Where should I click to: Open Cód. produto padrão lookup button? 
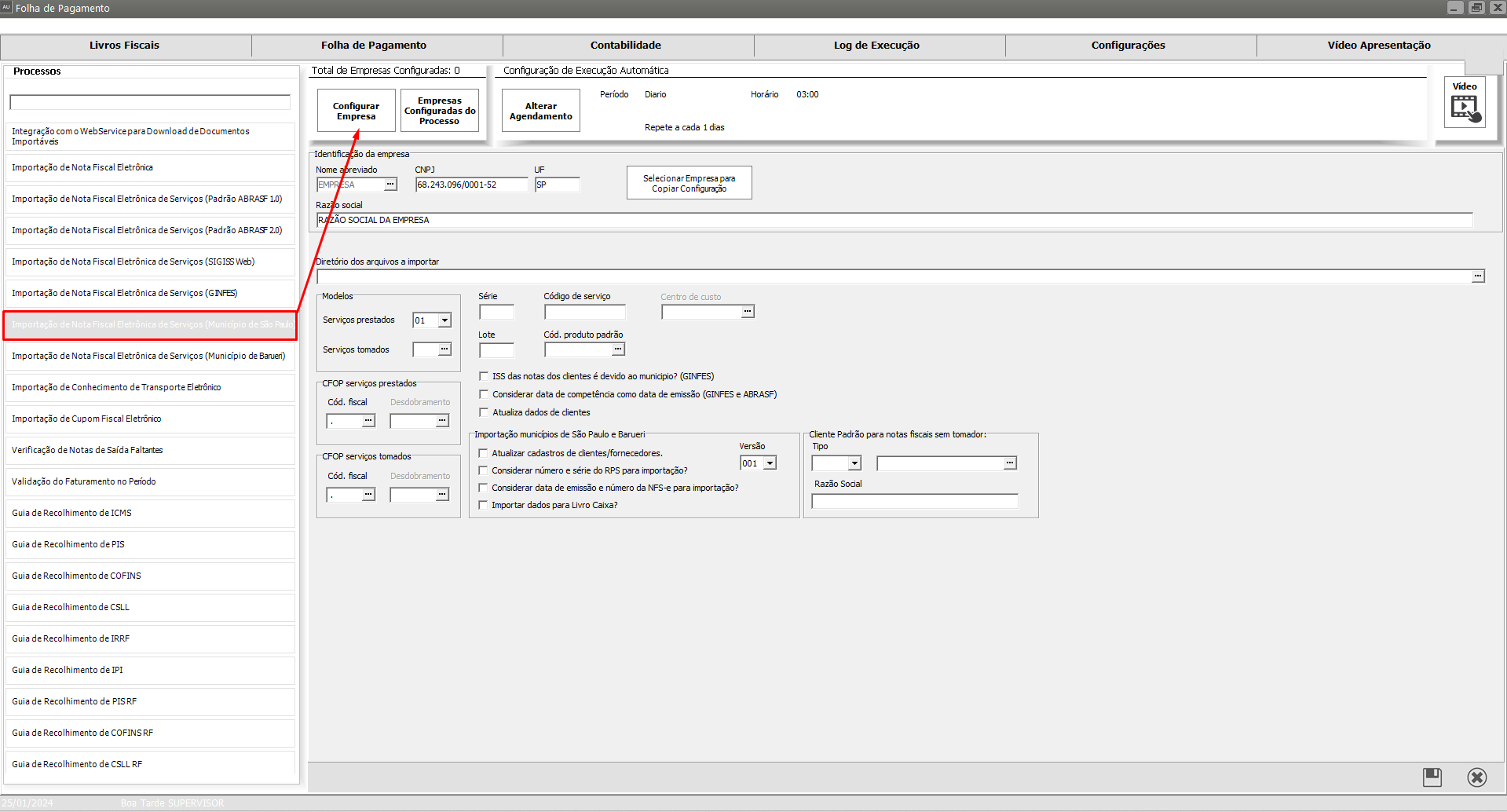coord(618,349)
